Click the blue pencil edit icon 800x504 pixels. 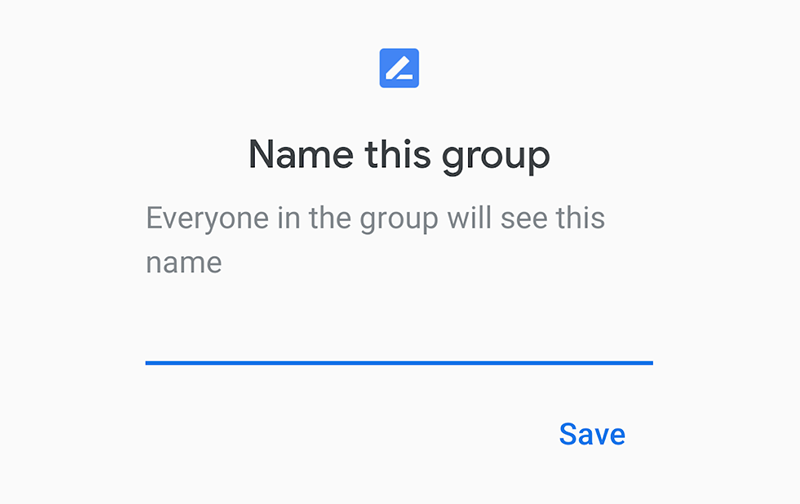point(399,68)
